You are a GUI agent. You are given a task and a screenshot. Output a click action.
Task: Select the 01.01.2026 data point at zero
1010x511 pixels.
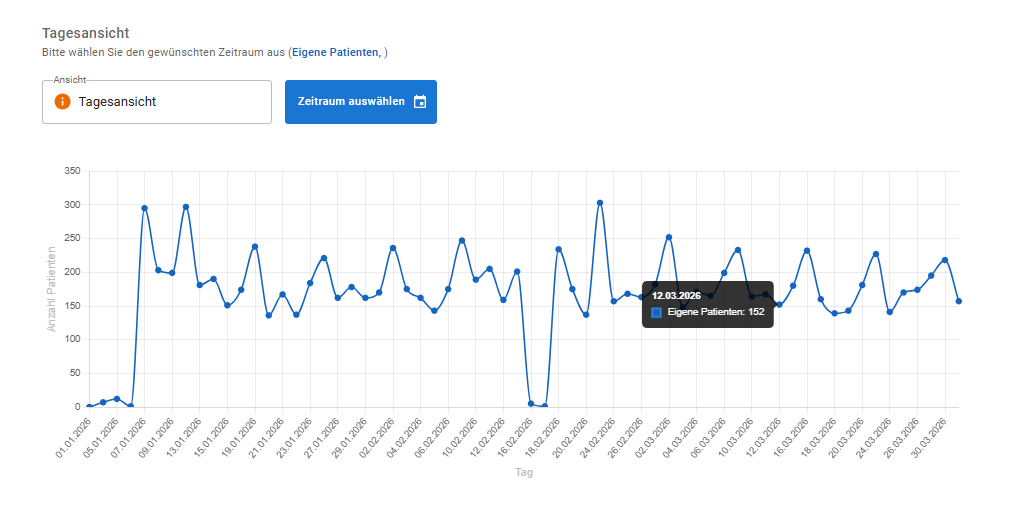[89, 407]
